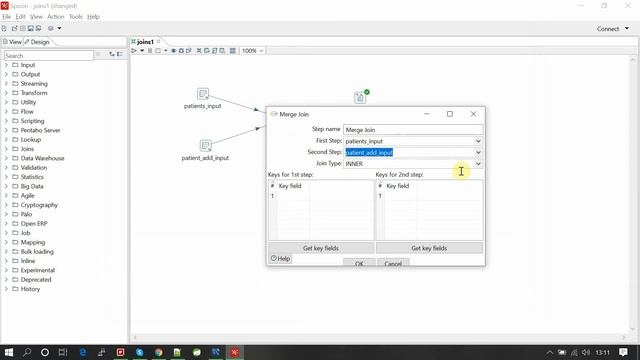Click inside the steps Search field
This screenshot has height=360, width=640.
49,56
